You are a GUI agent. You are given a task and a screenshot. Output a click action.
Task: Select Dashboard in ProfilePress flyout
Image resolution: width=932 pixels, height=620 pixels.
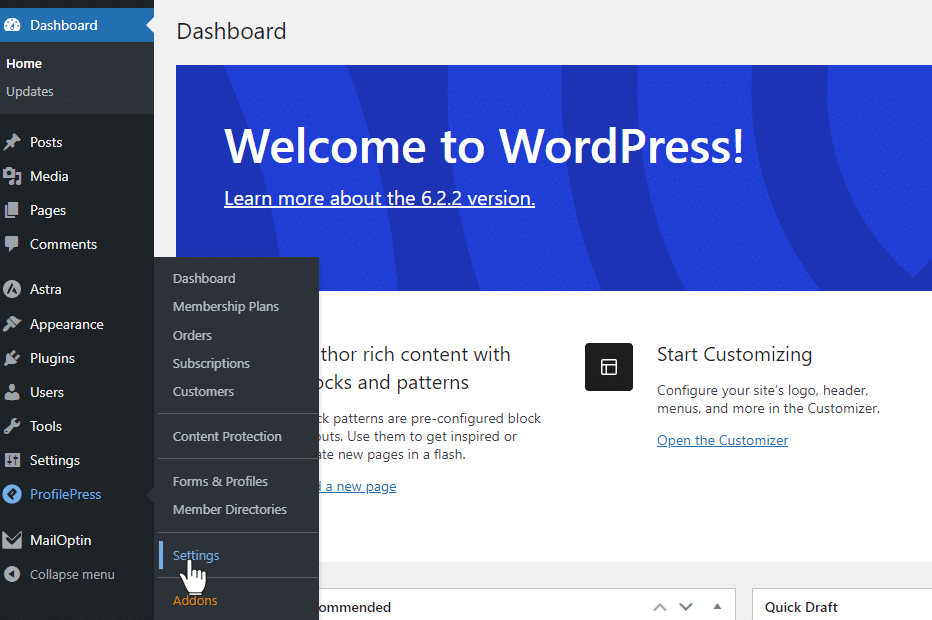pos(204,278)
